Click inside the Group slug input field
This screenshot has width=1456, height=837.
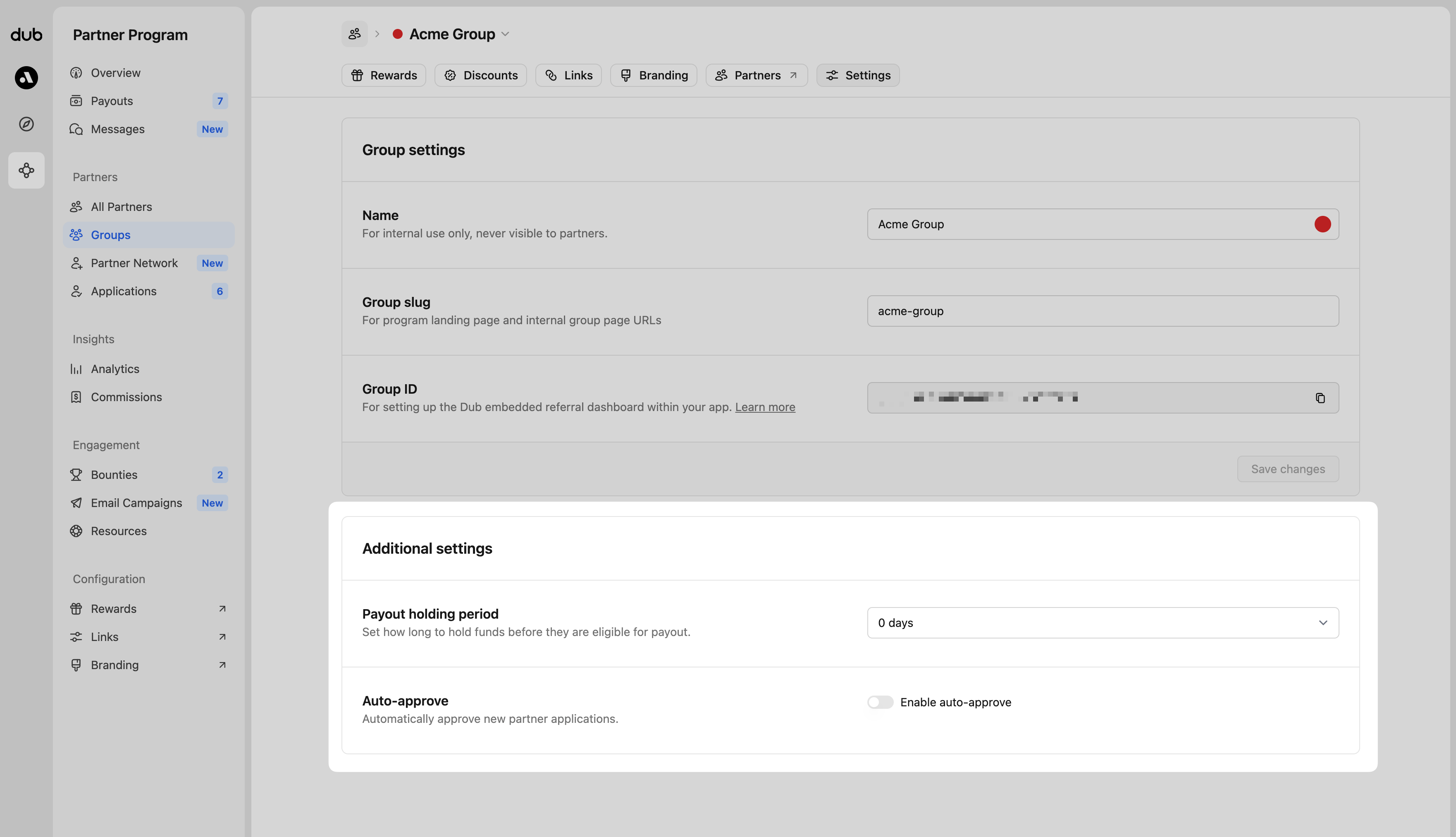point(1101,311)
